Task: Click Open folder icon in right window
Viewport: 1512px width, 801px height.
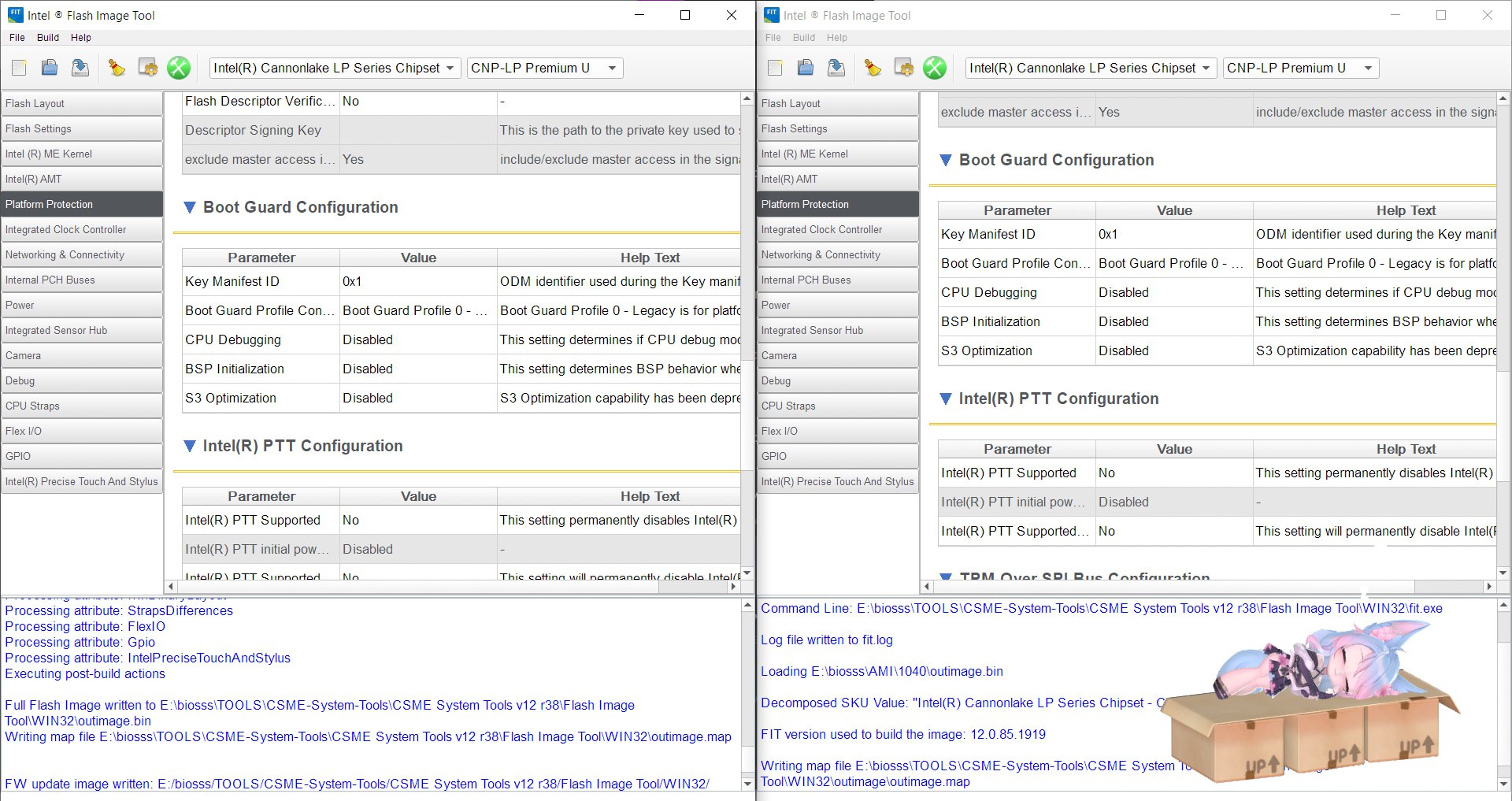Action: point(806,68)
